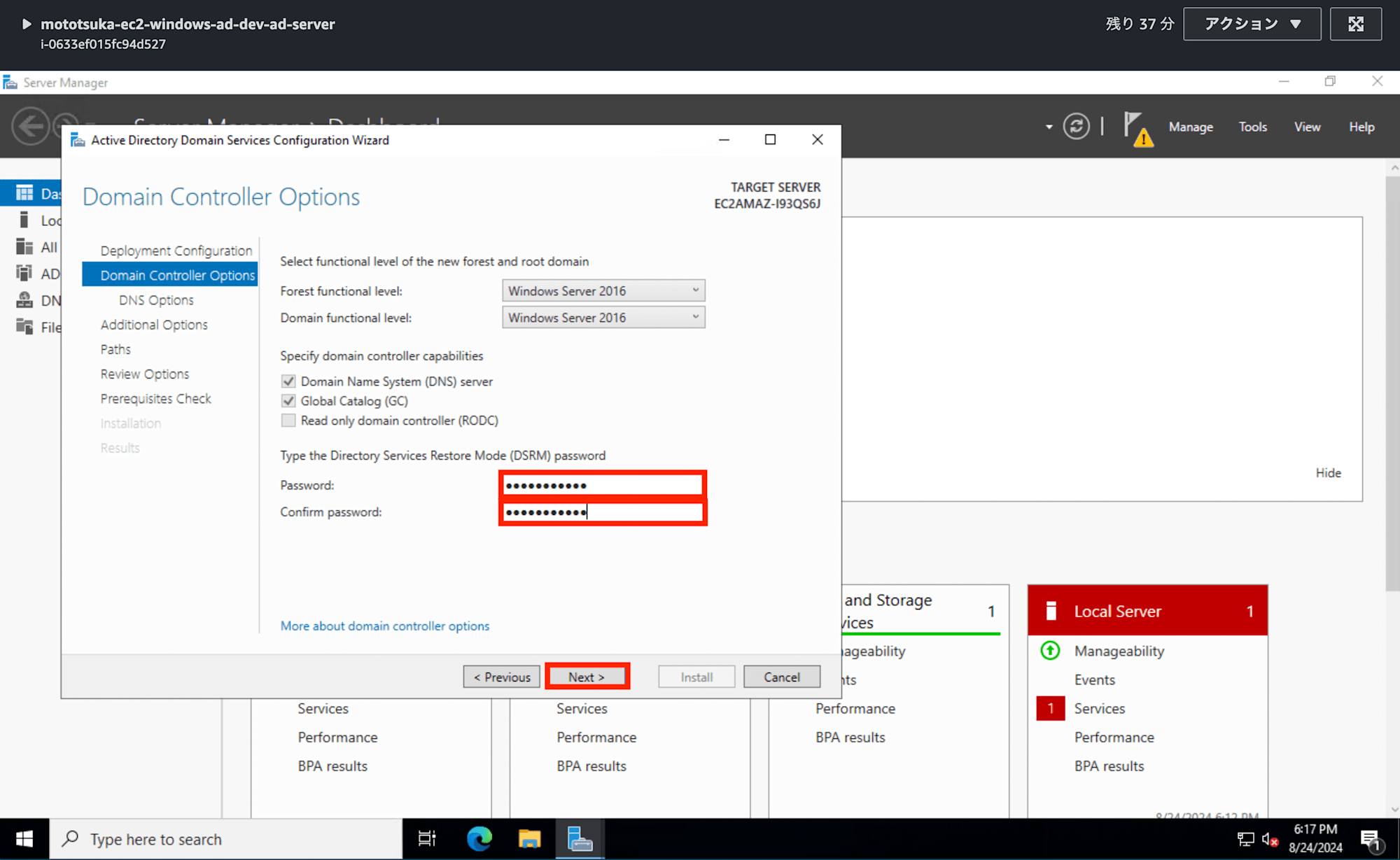Open the アクション dropdown menu
Screen dimensions: 1400x860
tap(1252, 24)
